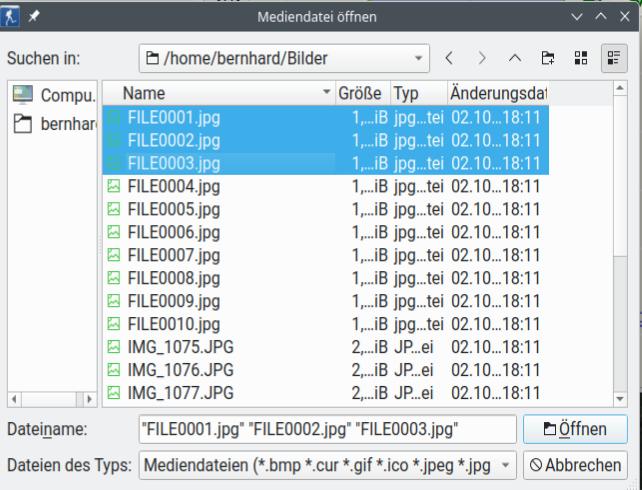Select FILE0007.jpg in the list

(326, 255)
